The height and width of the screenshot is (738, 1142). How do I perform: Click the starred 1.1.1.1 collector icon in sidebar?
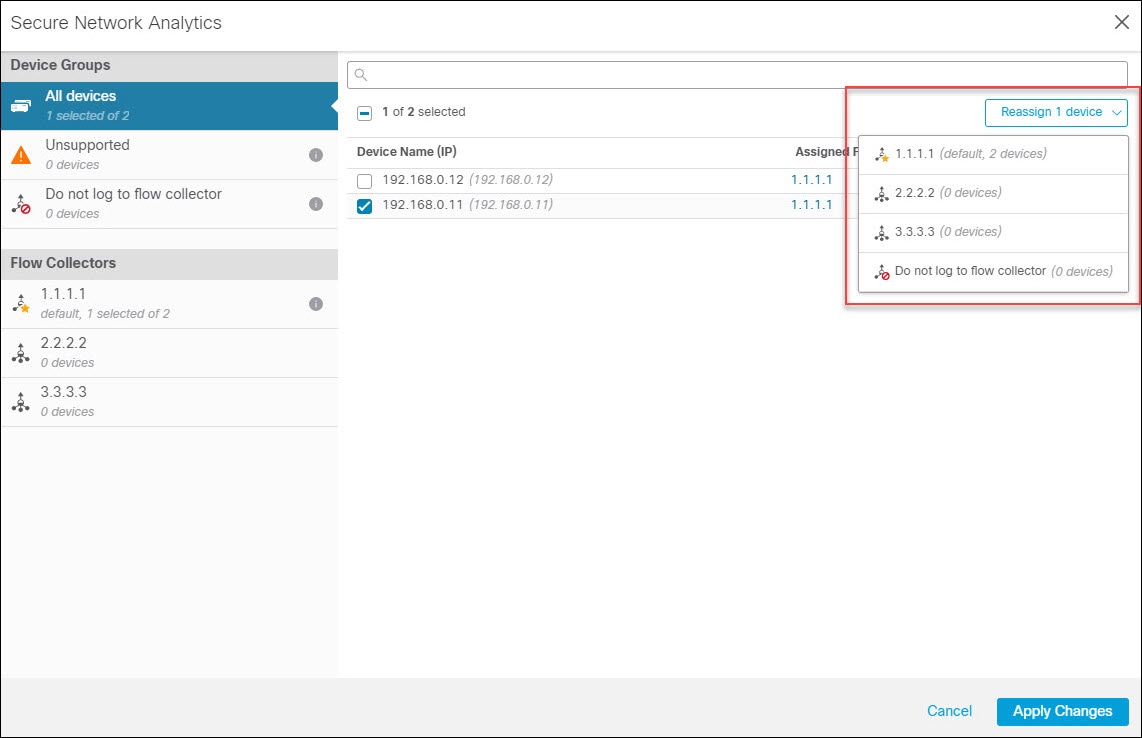pyautogui.click(x=21, y=304)
